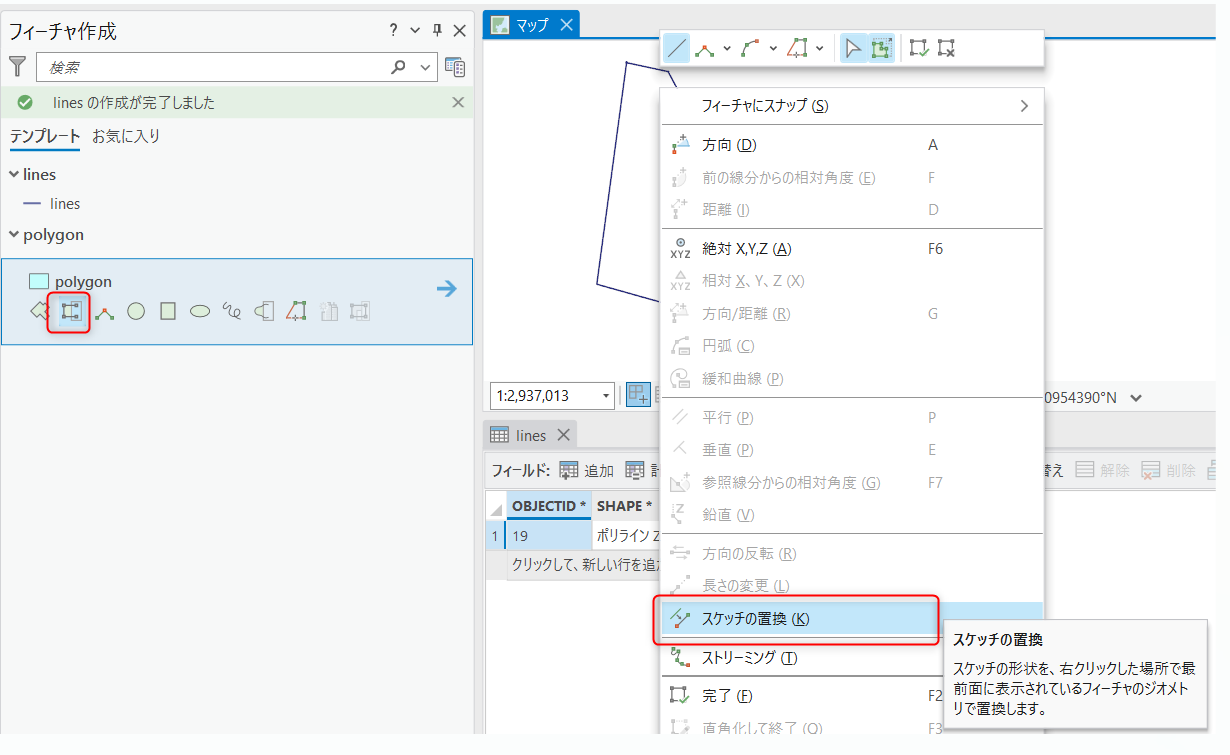1230x755 pixels.
Task: Toggle the grid snapping button next to the scale box
Action: coord(637,396)
